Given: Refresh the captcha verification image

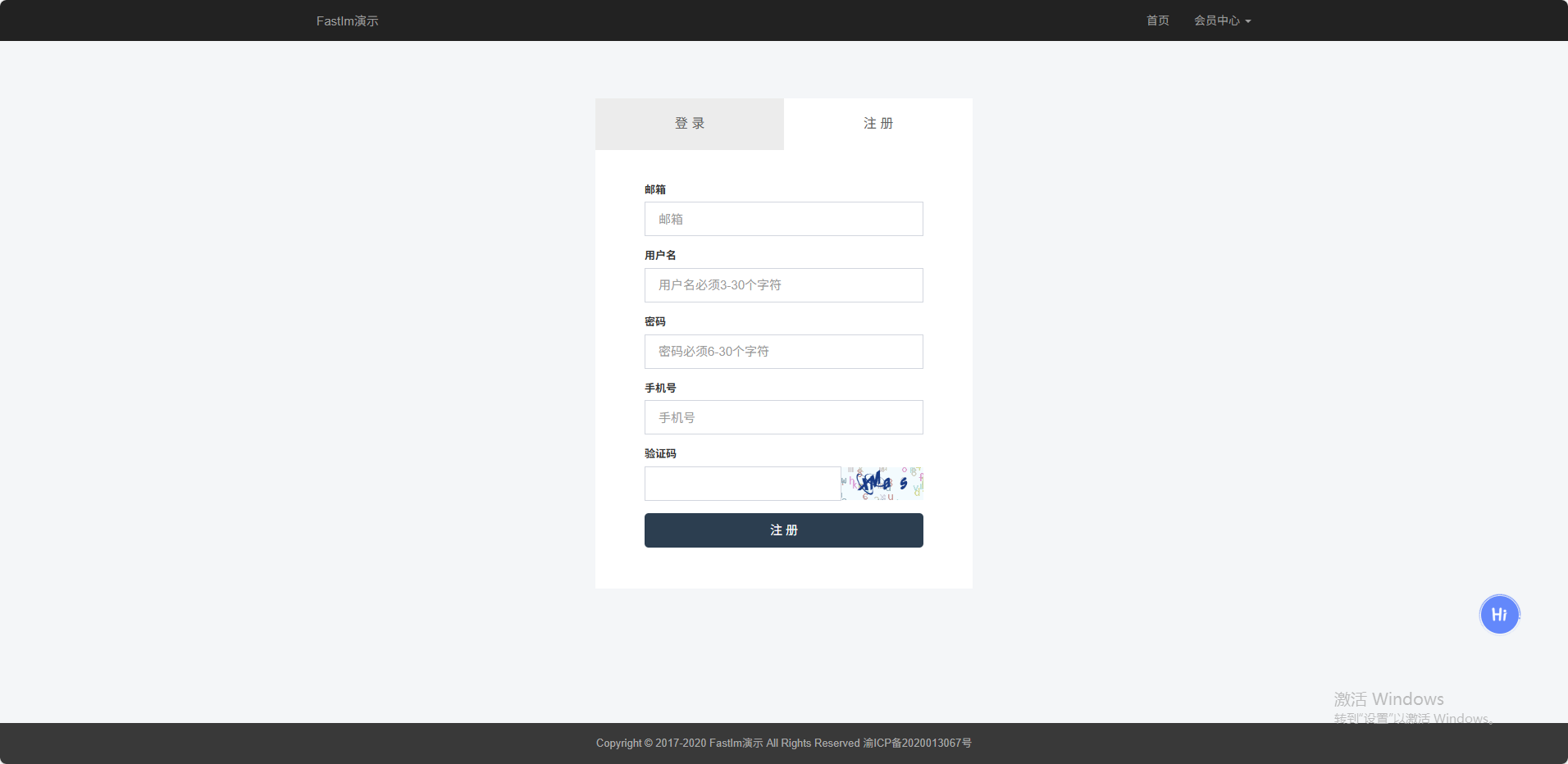Looking at the screenshot, I should [882, 484].
